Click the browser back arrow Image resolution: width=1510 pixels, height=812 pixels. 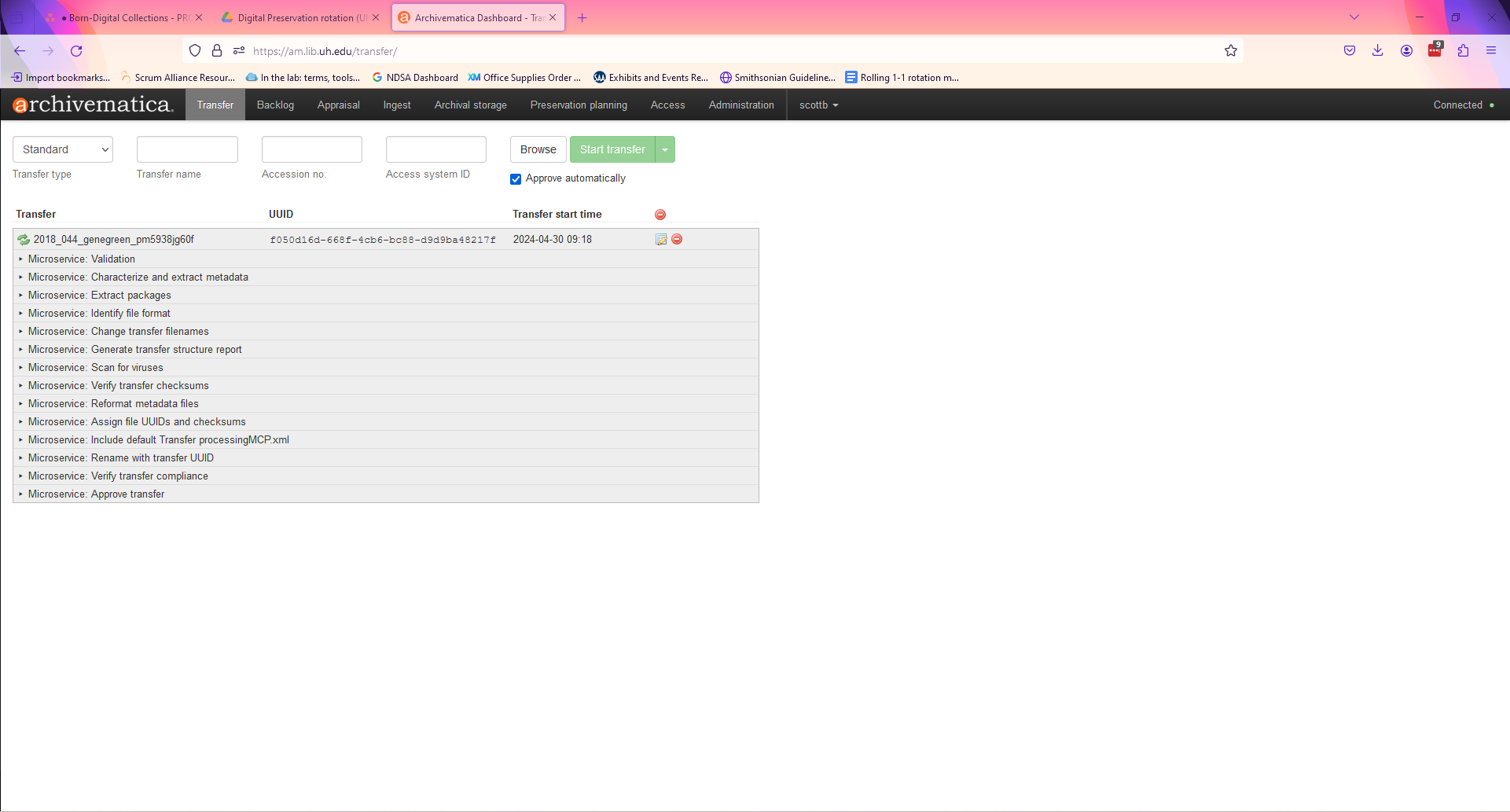tap(20, 51)
